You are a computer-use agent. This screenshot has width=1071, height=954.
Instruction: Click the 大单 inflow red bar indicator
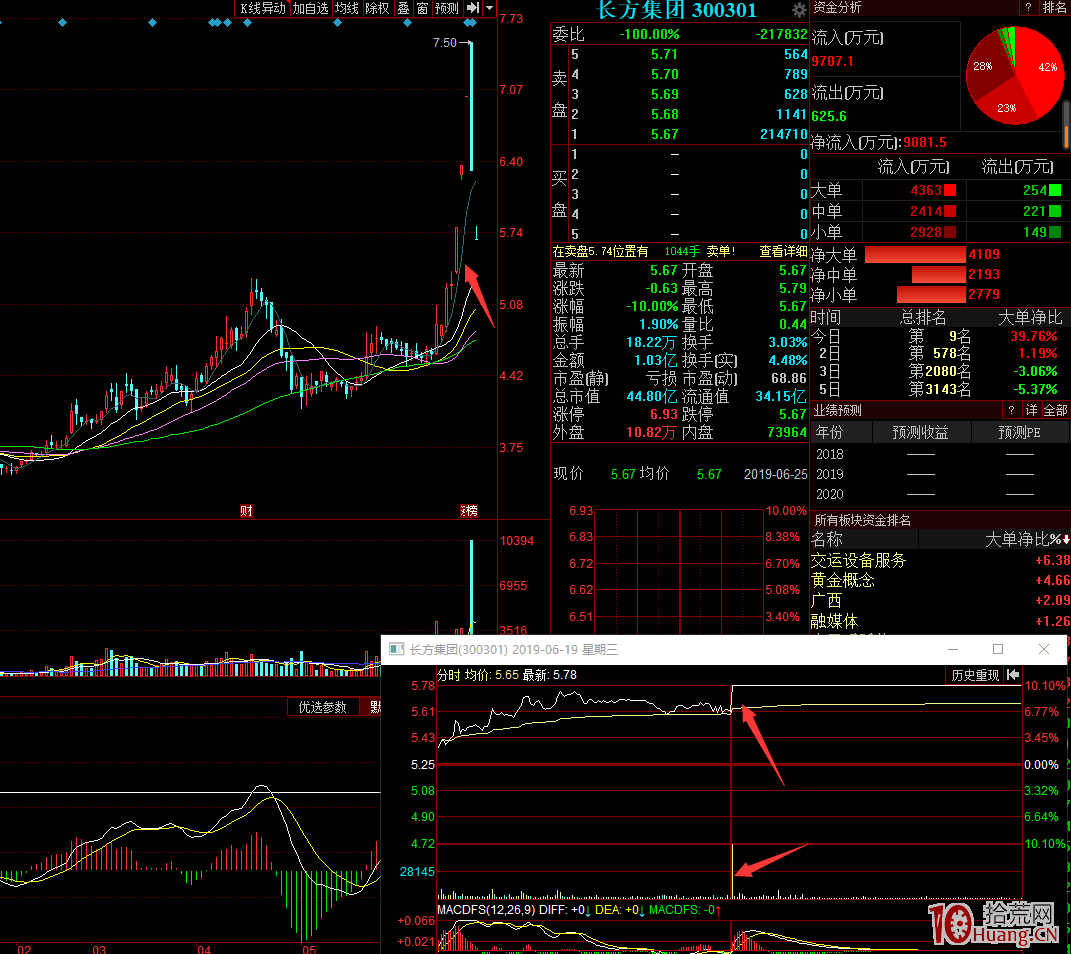click(949, 191)
